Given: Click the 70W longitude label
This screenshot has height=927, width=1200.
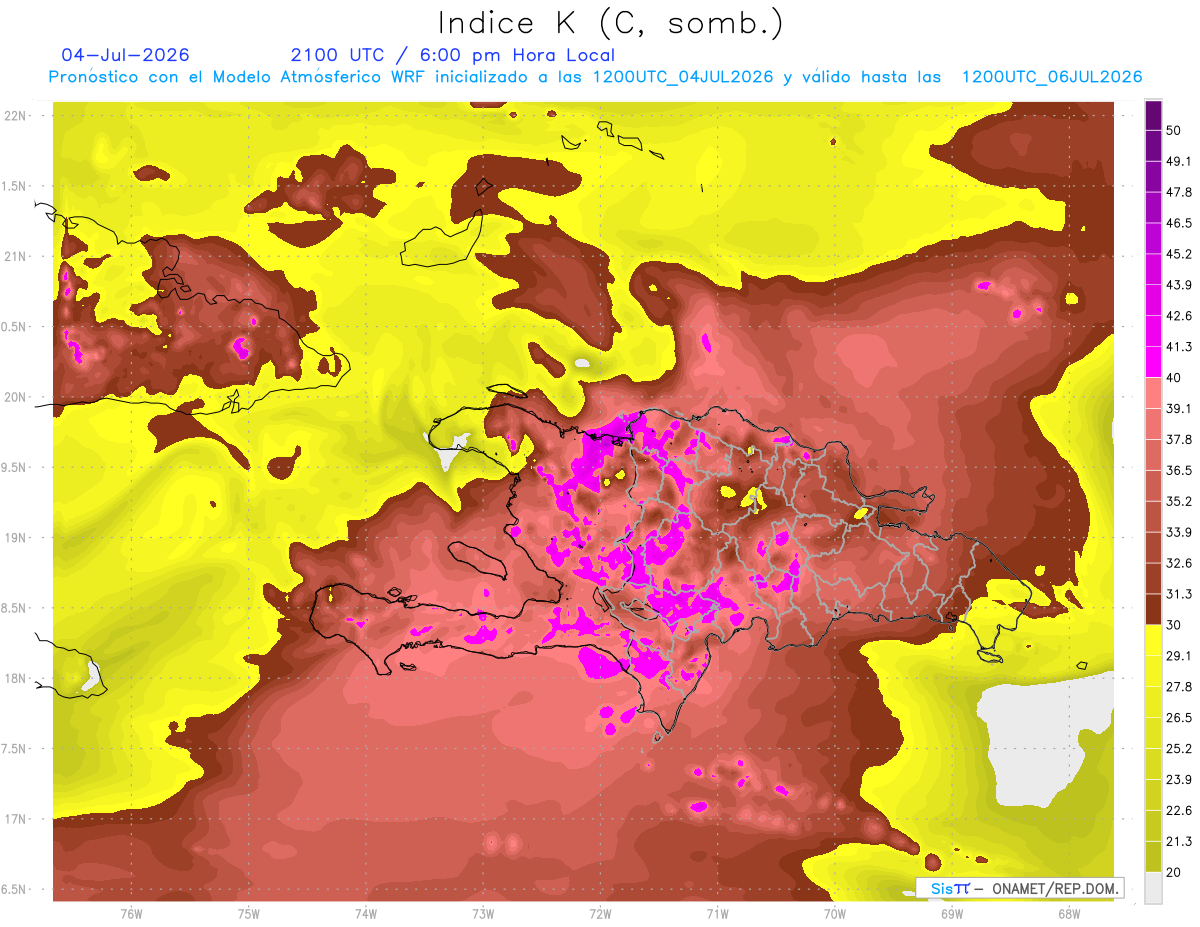Looking at the screenshot, I should click(834, 914).
